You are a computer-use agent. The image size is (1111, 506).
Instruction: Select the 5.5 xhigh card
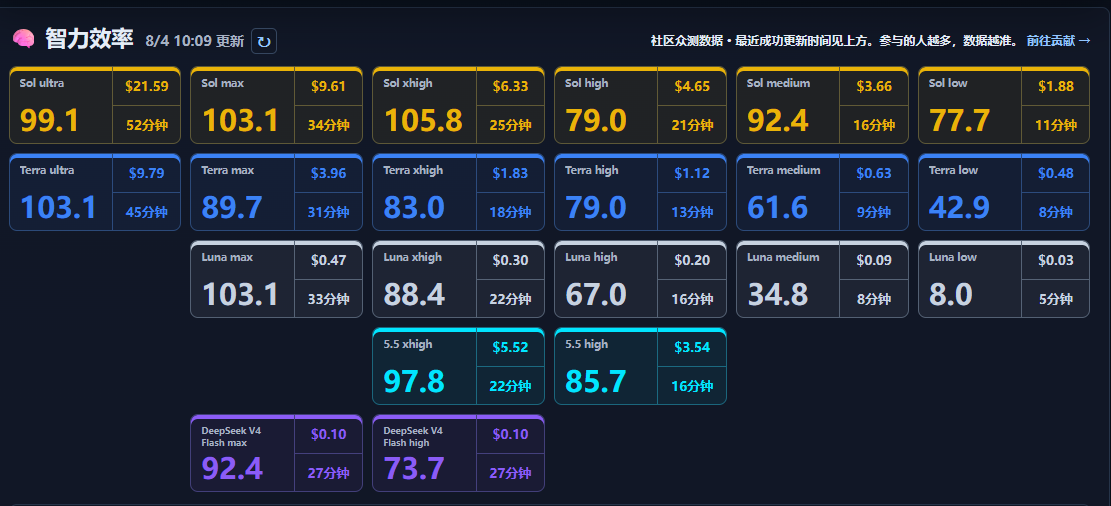(458, 366)
